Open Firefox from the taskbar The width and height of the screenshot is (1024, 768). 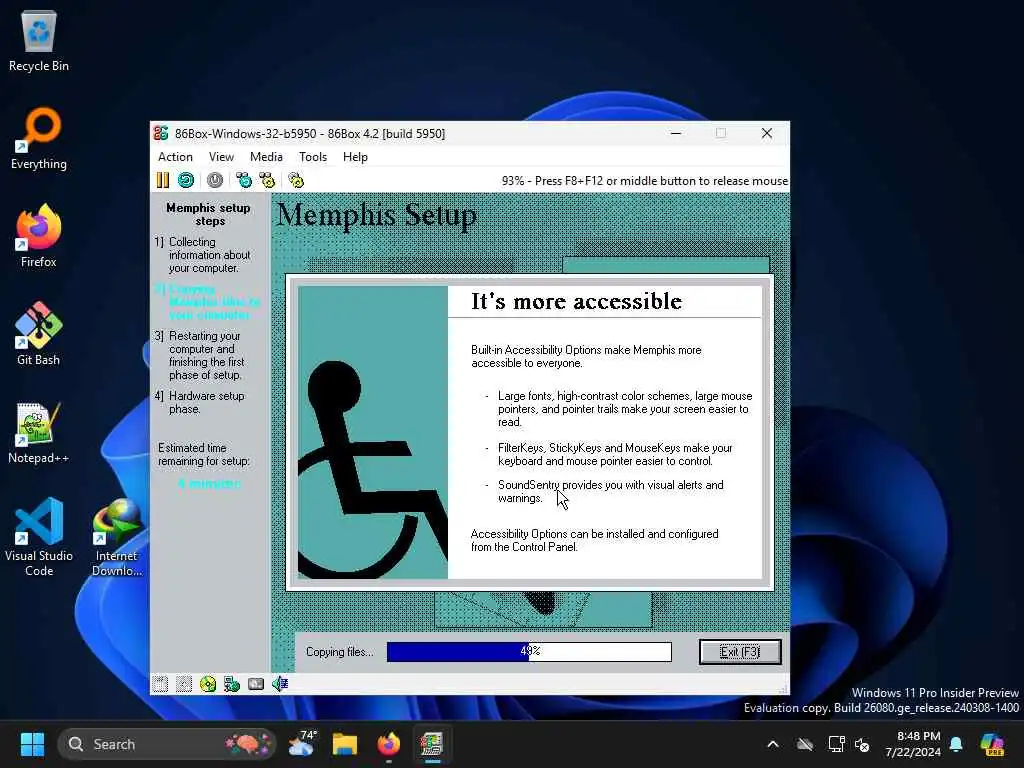(389, 744)
